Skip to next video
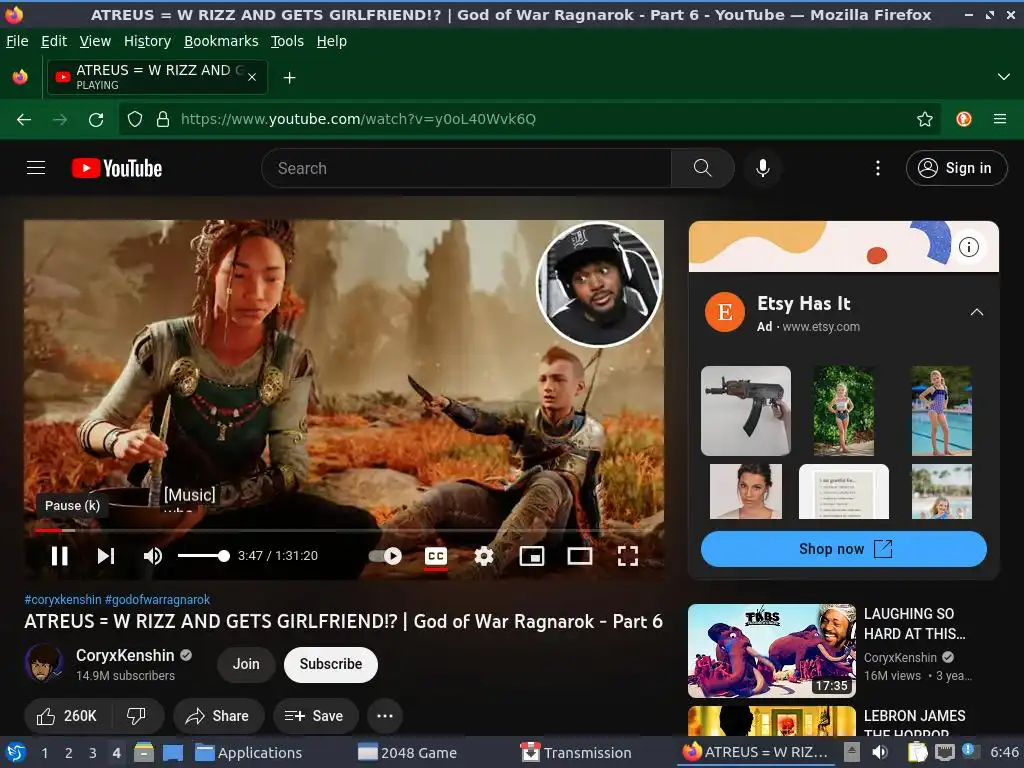The image size is (1024, 768). (x=106, y=556)
